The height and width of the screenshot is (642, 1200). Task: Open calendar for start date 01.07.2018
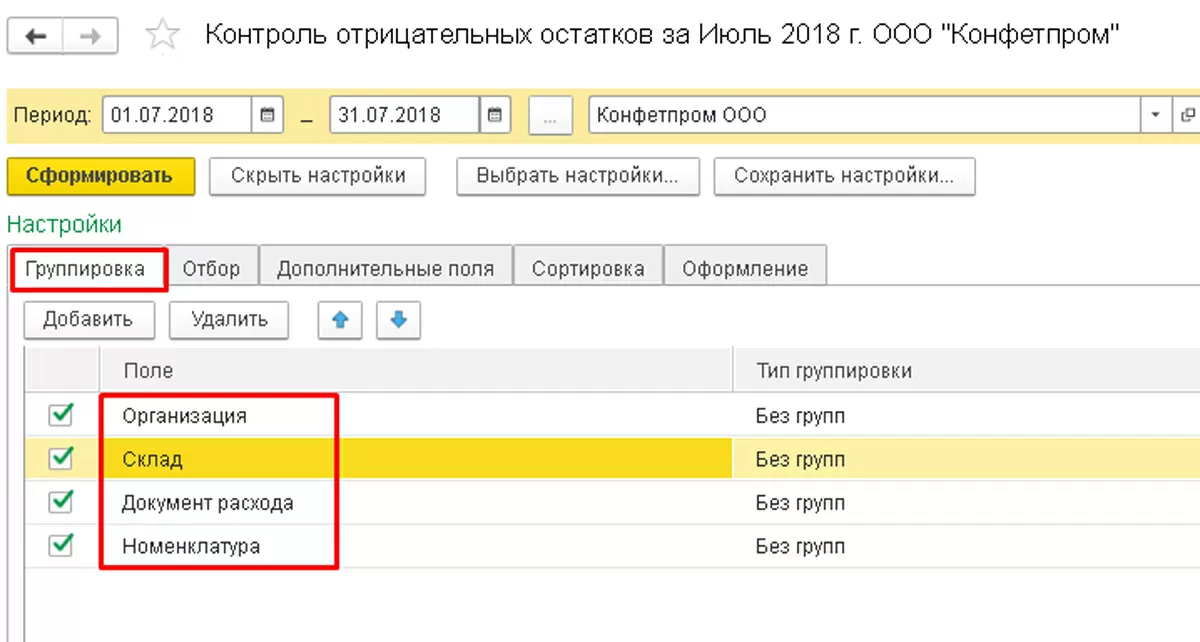[267, 115]
